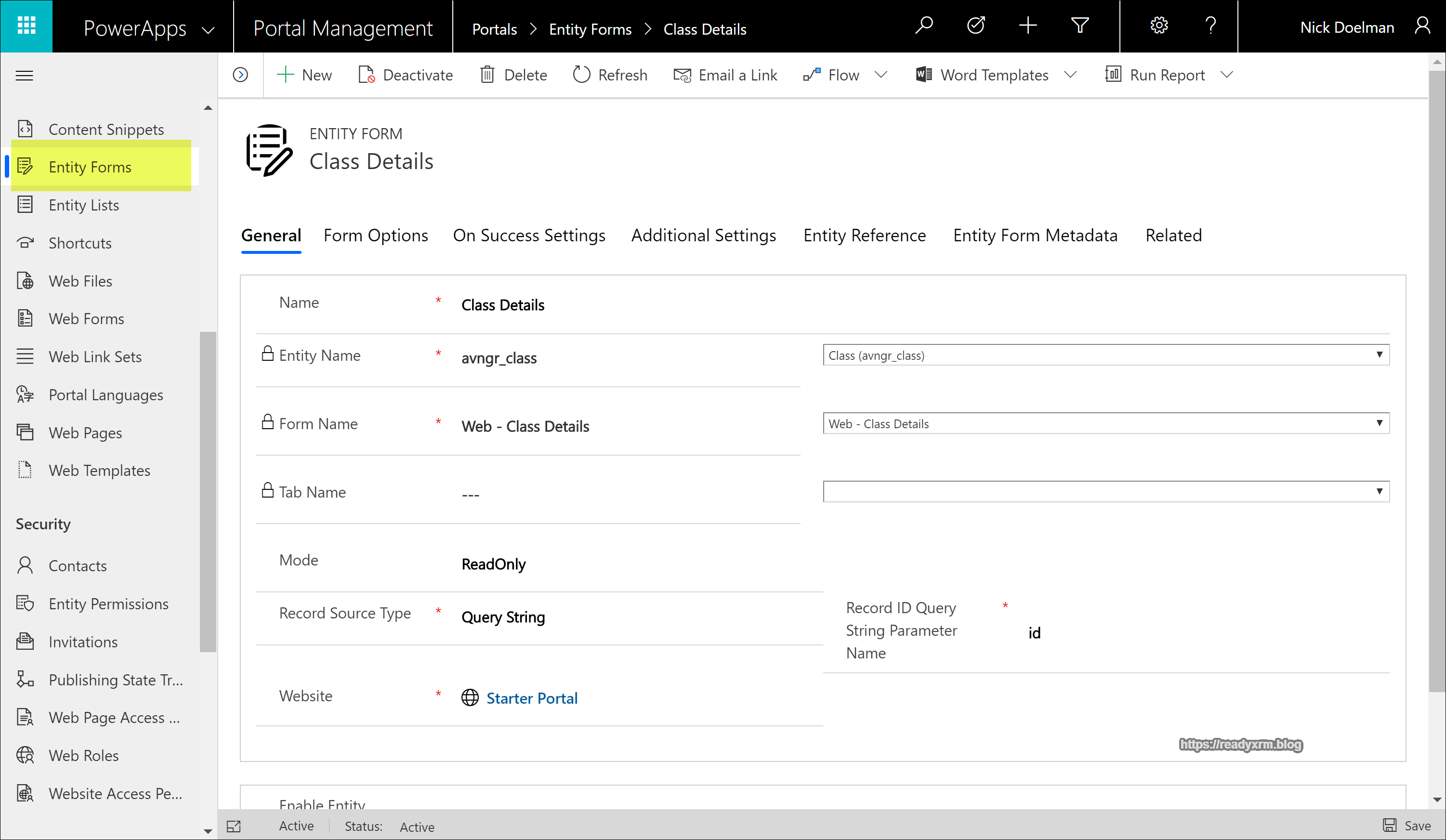This screenshot has width=1446, height=840.
Task: Click the Delete trash icon
Action: [487, 75]
